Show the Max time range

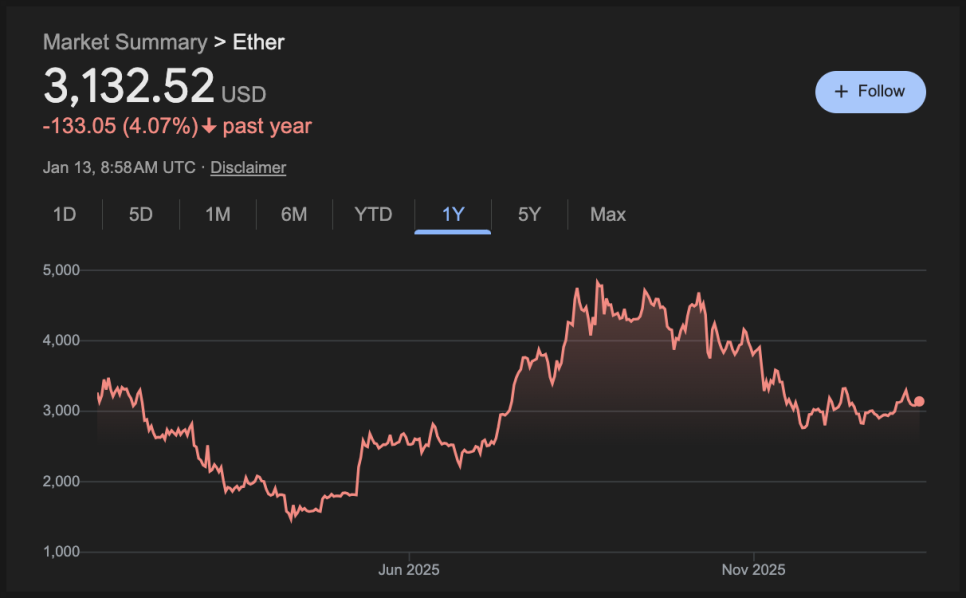pyautogui.click(x=608, y=214)
